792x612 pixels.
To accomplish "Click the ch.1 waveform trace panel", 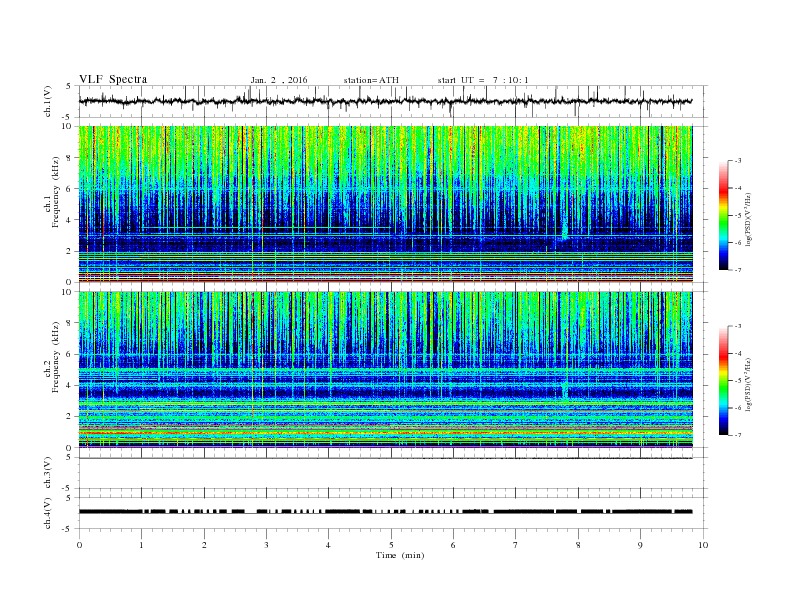I will point(392,101).
